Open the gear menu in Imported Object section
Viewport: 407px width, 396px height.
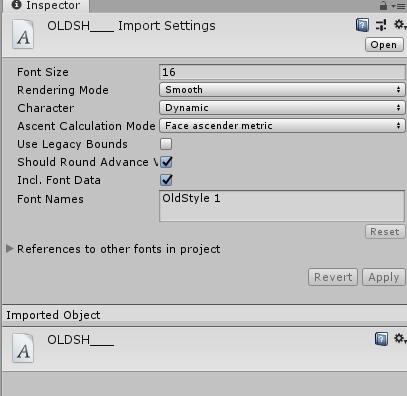(x=400, y=339)
